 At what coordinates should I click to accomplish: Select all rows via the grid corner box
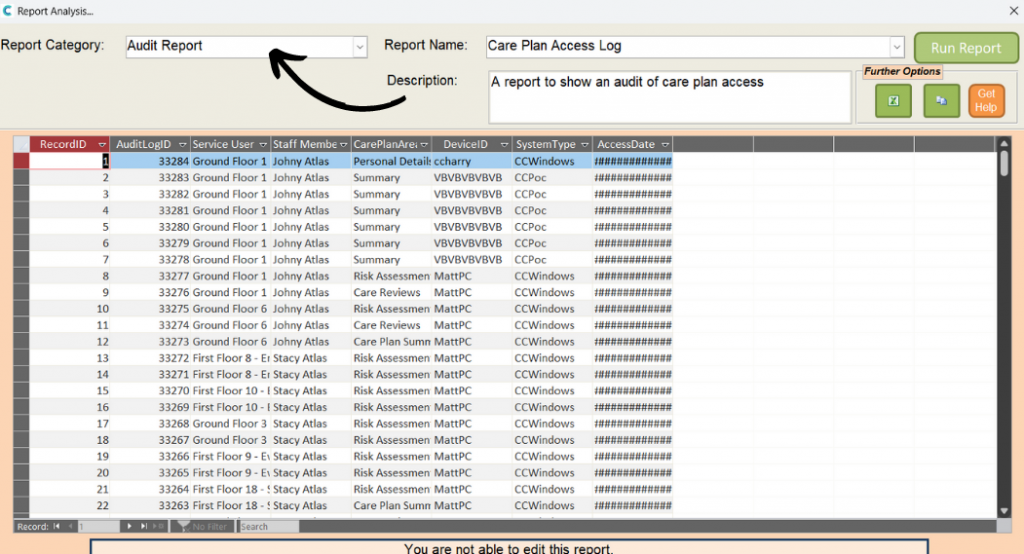point(20,144)
